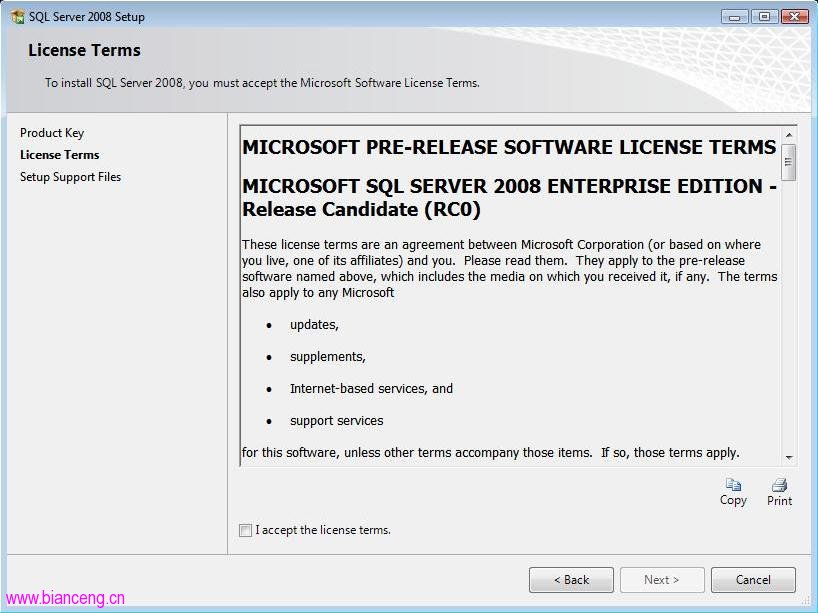The width and height of the screenshot is (818, 613).
Task: Maximize the SQL Server 2008 Setup window
Action: tap(764, 17)
